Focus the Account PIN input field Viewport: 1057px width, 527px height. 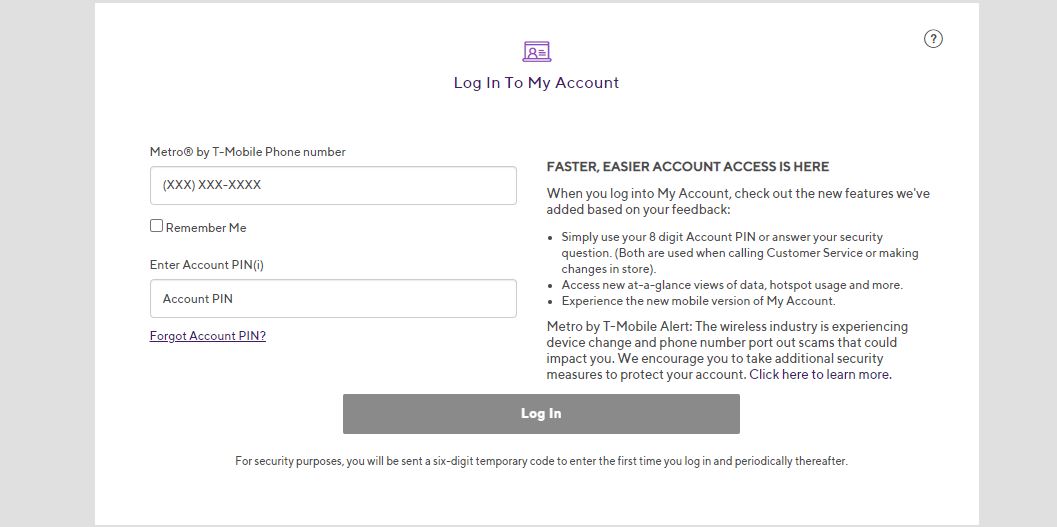333,299
